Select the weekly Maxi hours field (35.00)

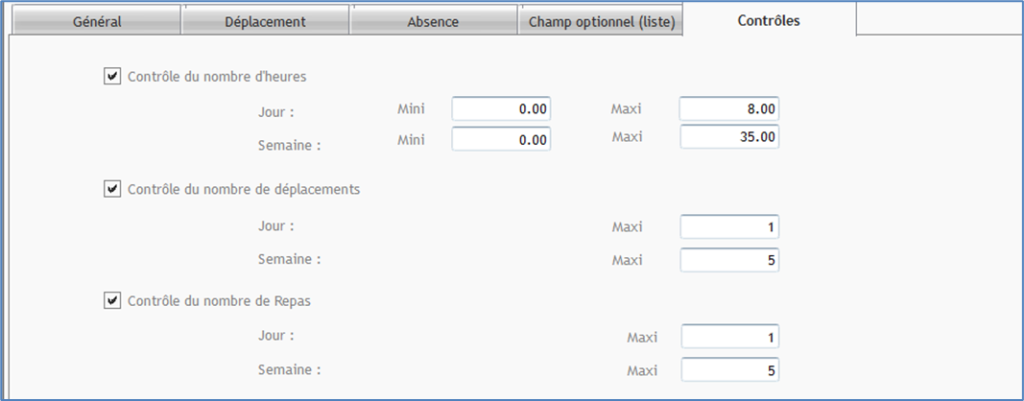point(729,137)
